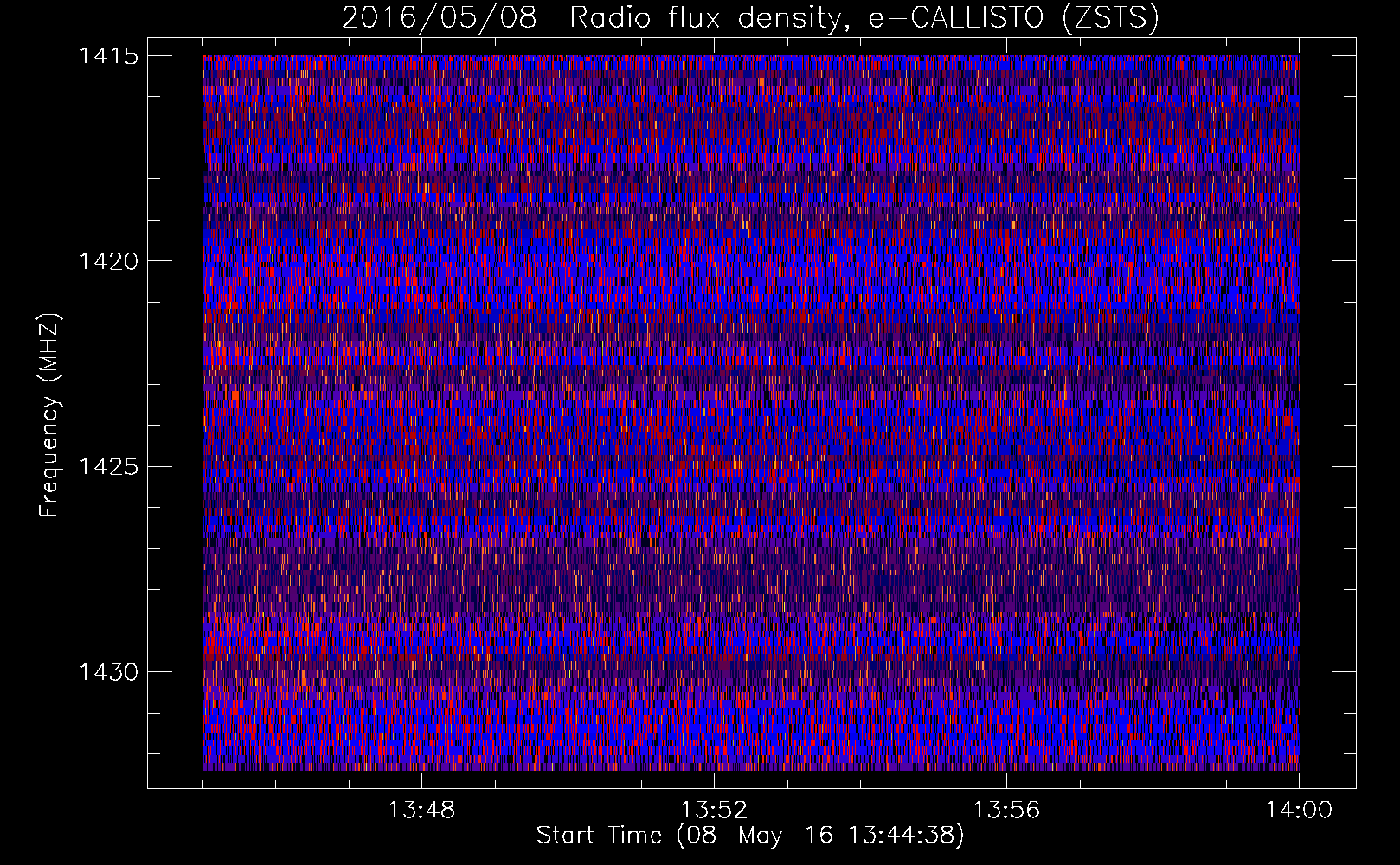The width and height of the screenshot is (1400, 865).
Task: Click the 1415 frequency tick label
Action: (x=109, y=56)
